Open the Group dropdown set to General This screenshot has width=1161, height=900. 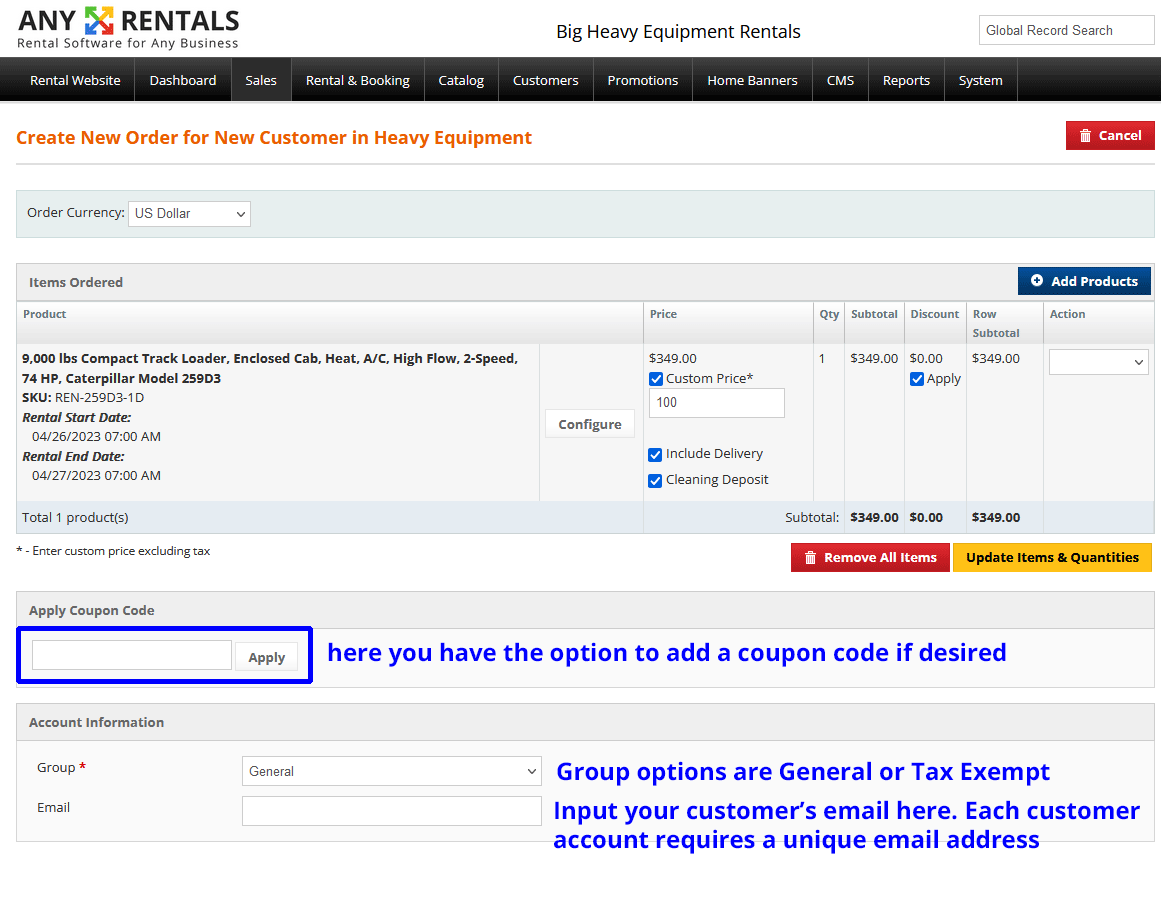(391, 771)
